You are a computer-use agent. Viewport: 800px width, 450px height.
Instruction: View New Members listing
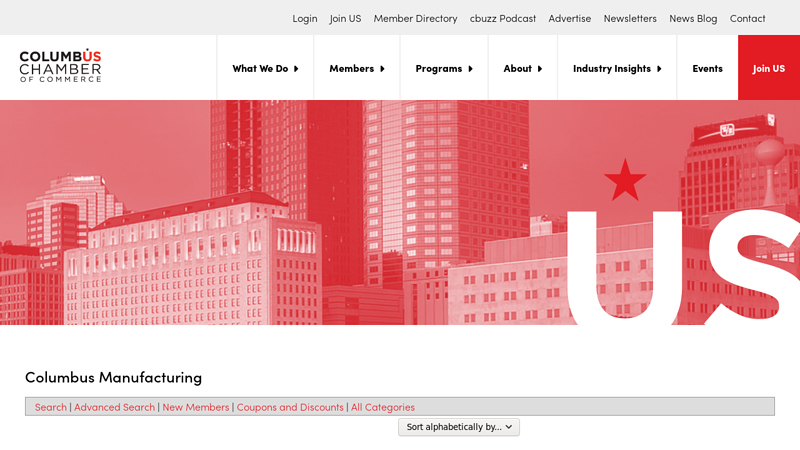click(x=196, y=407)
